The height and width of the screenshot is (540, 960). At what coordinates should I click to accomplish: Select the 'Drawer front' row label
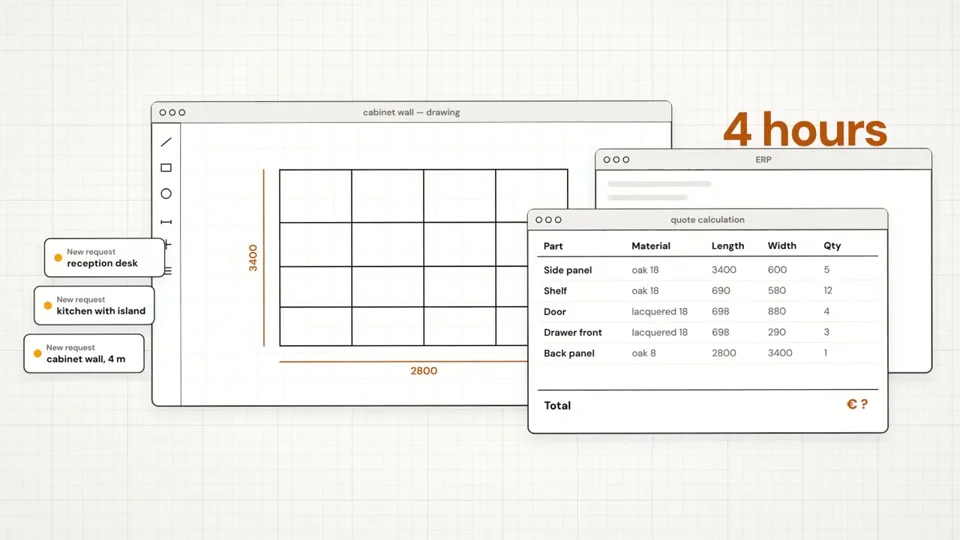pyautogui.click(x=573, y=332)
